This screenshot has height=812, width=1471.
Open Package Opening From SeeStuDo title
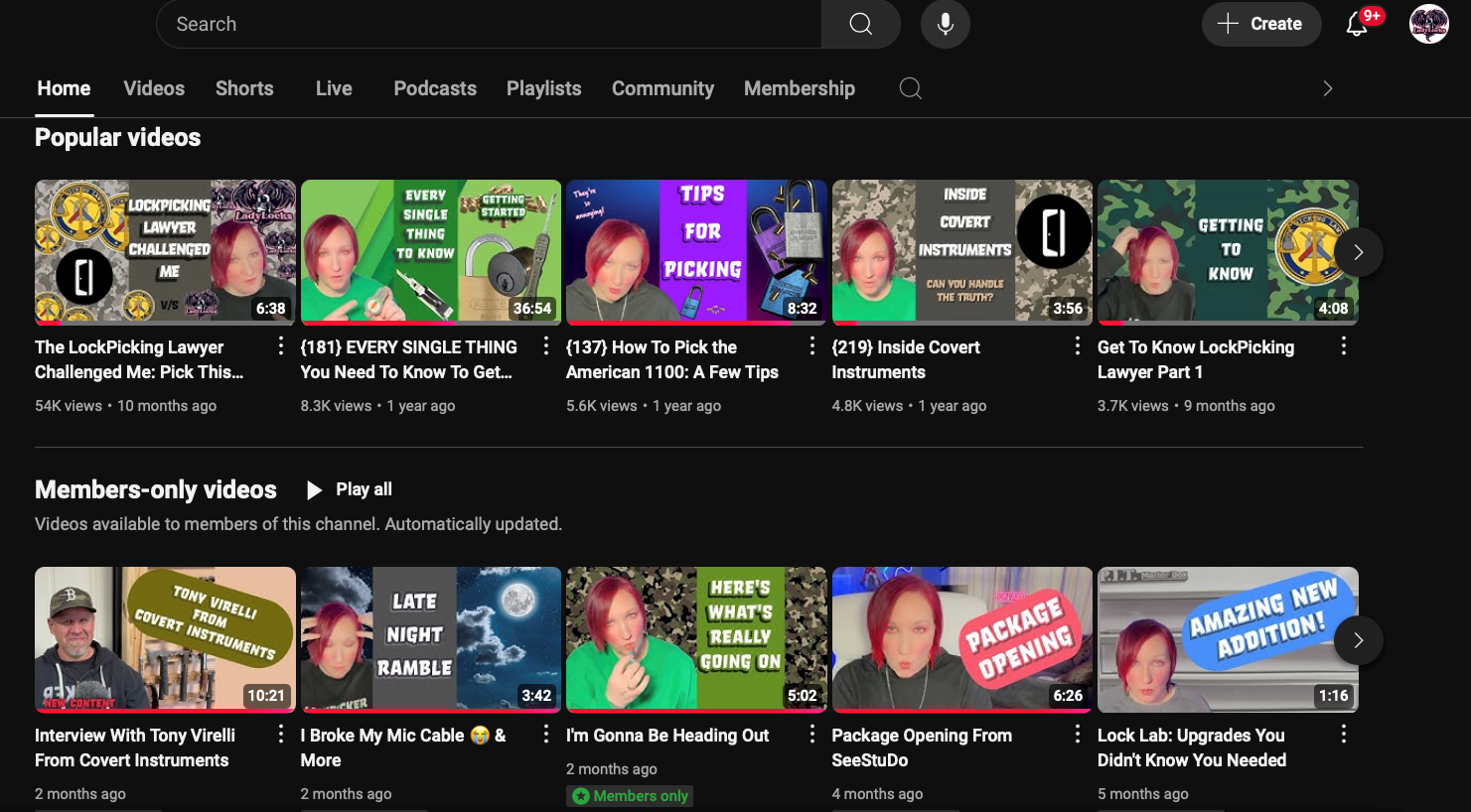click(x=922, y=747)
